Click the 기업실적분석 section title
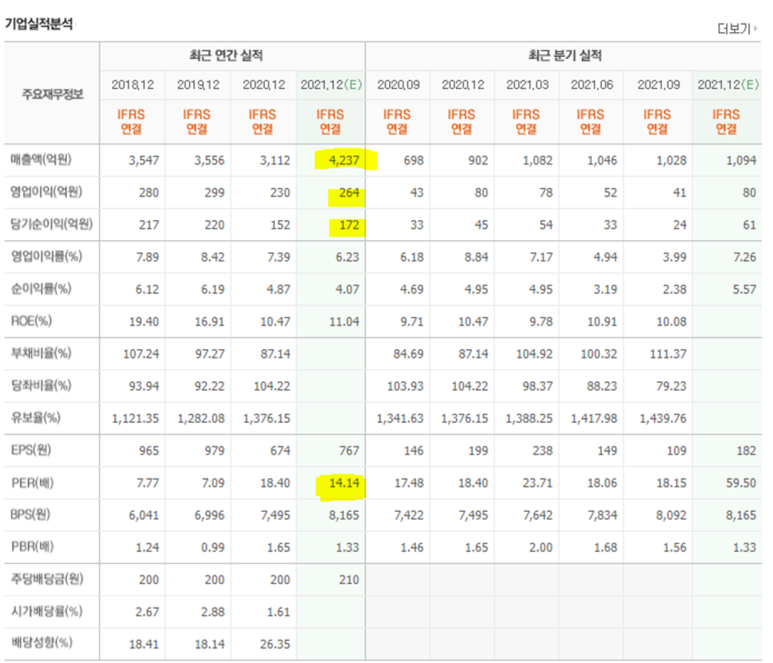The image size is (773, 663). (39, 24)
